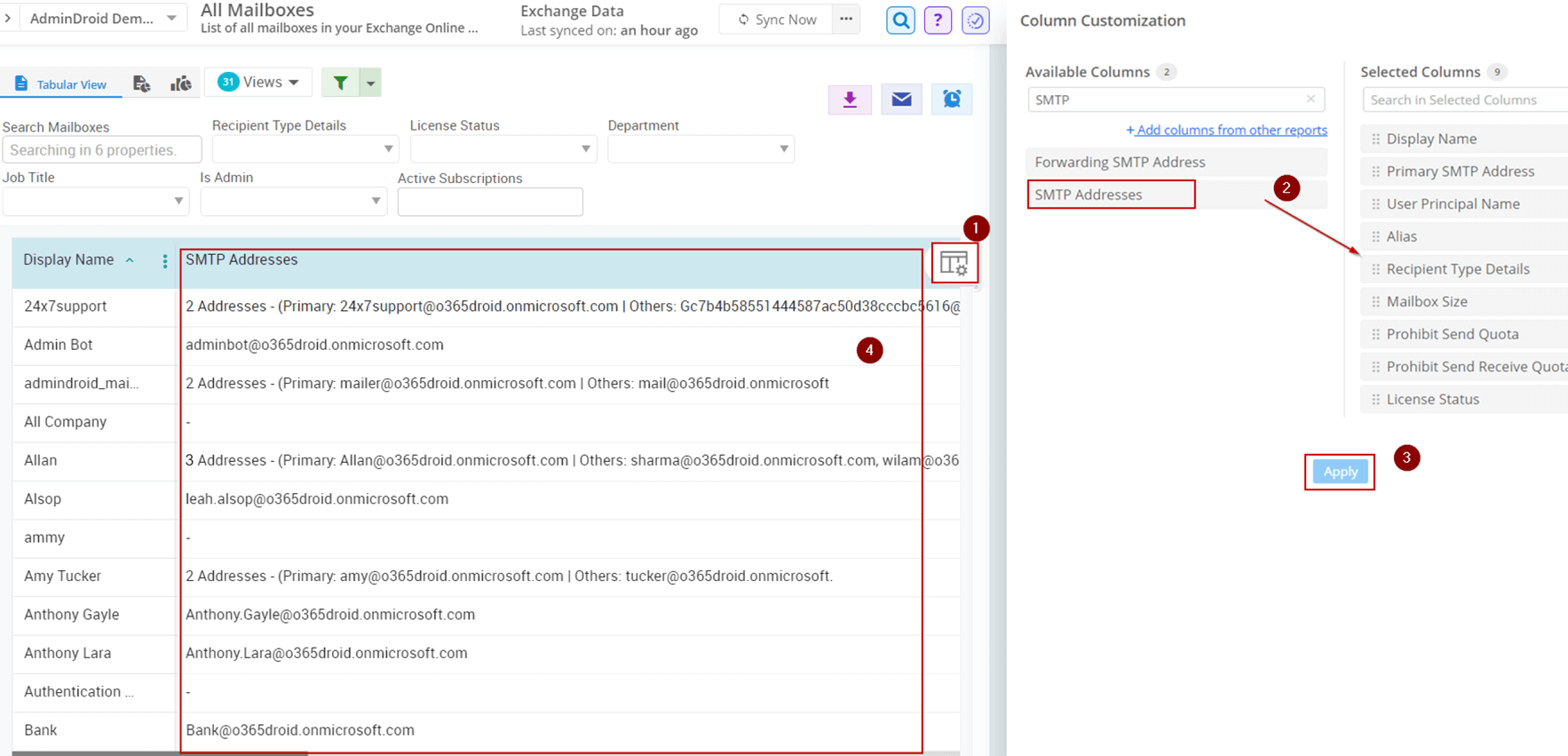Switch to the chart view icon

point(181,84)
